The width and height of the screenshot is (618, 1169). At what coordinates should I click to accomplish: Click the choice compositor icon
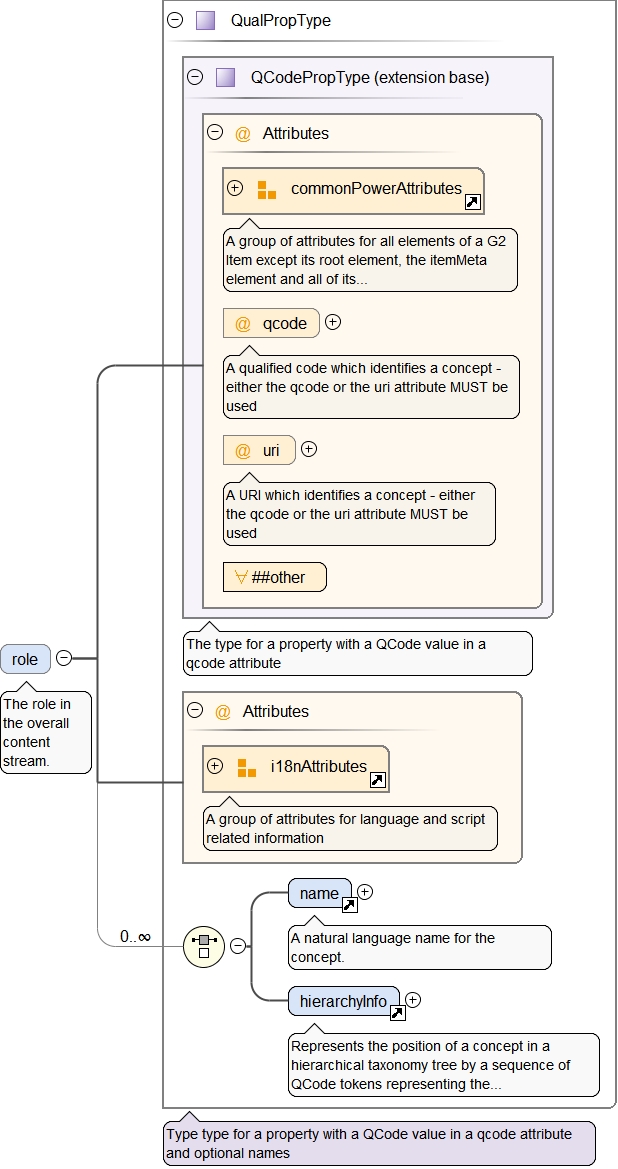click(x=204, y=946)
